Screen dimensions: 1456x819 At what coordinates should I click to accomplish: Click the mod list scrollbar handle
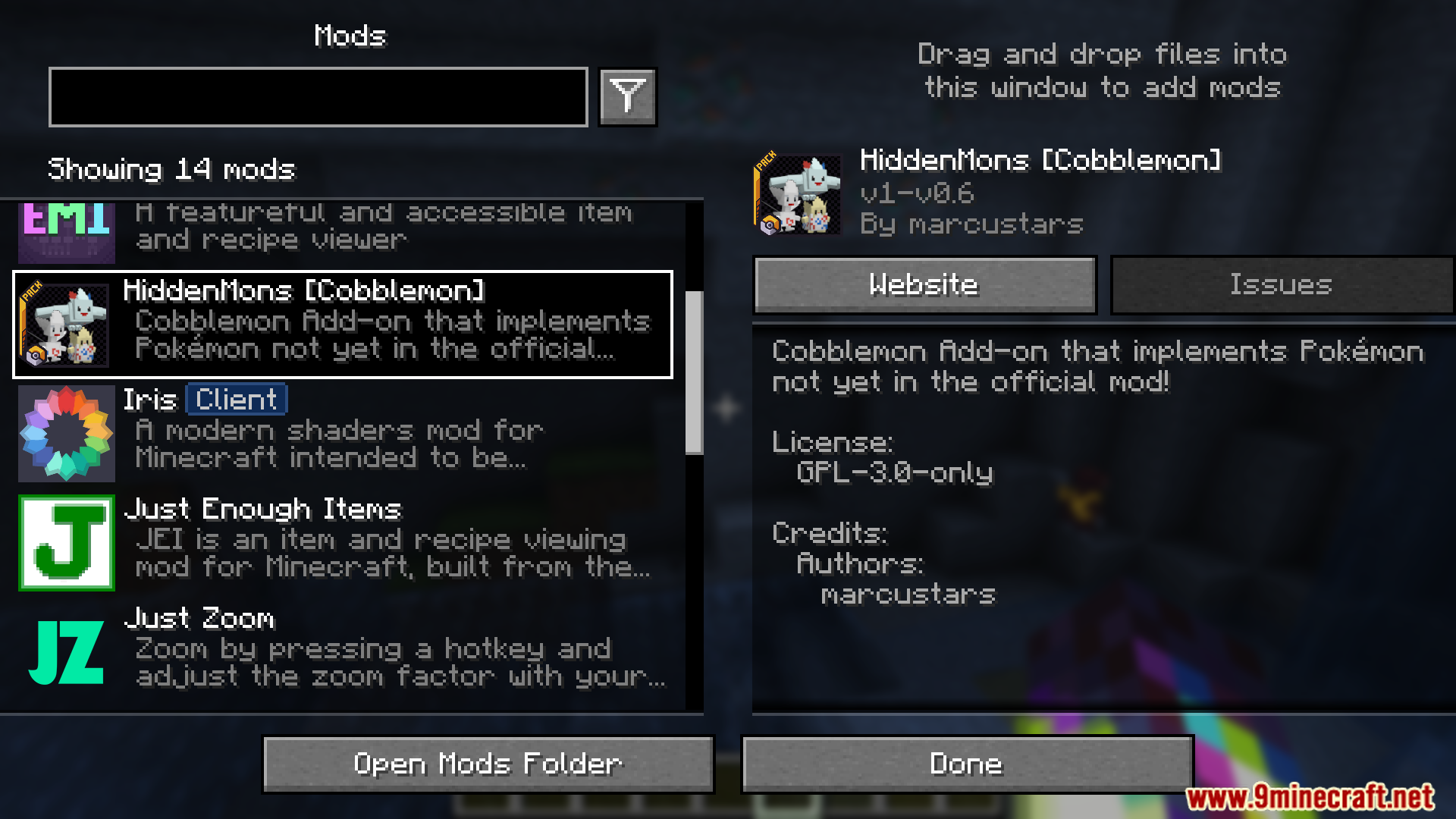click(694, 372)
